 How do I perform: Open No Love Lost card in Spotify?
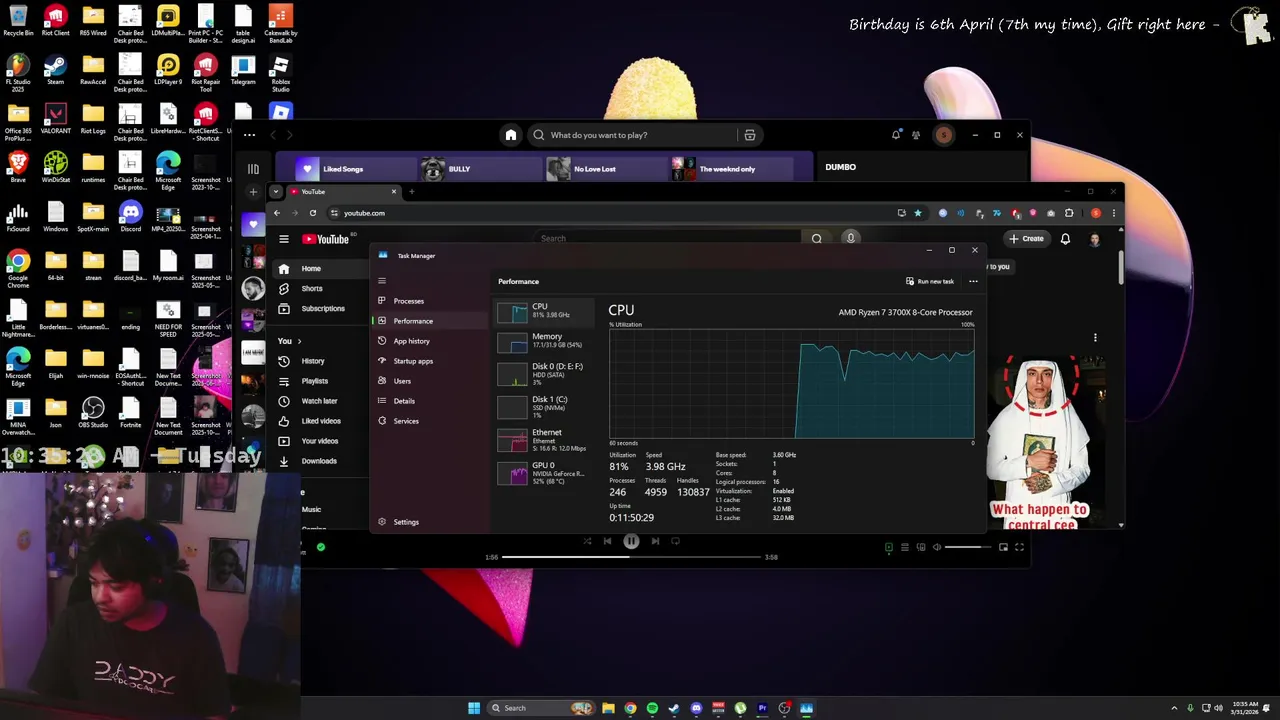605,169
